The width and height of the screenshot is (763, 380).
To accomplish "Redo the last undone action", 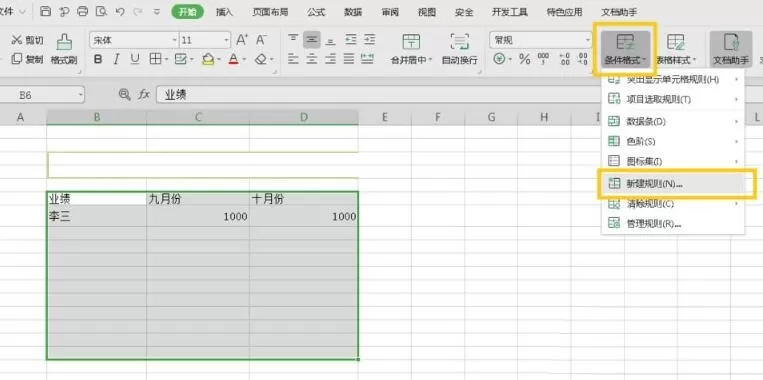I will (x=138, y=11).
